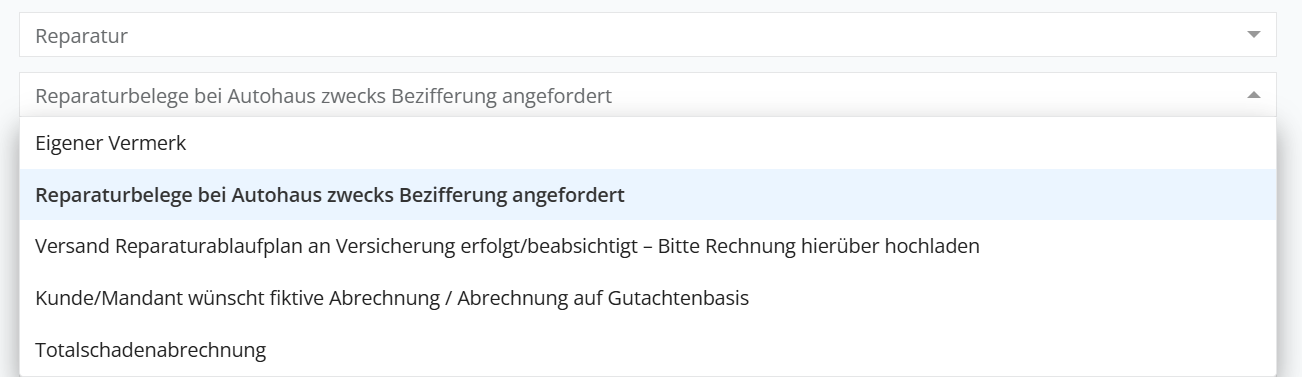Select option about Abrechnung auf Gutachtenbasis
Image resolution: width=1302 pixels, height=377 pixels.
click(648, 298)
